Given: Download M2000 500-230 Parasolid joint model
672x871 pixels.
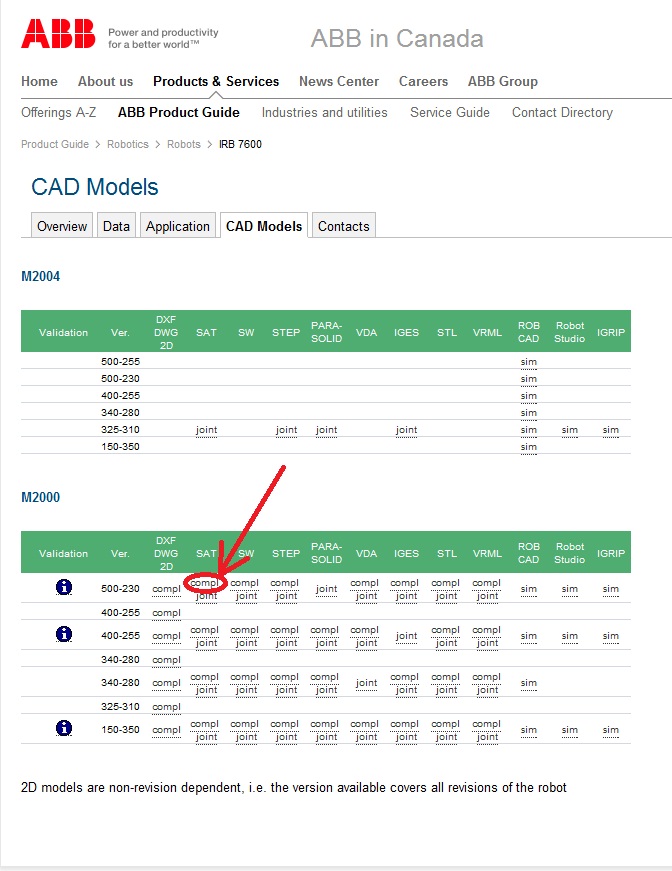Looking at the screenshot, I should [327, 589].
